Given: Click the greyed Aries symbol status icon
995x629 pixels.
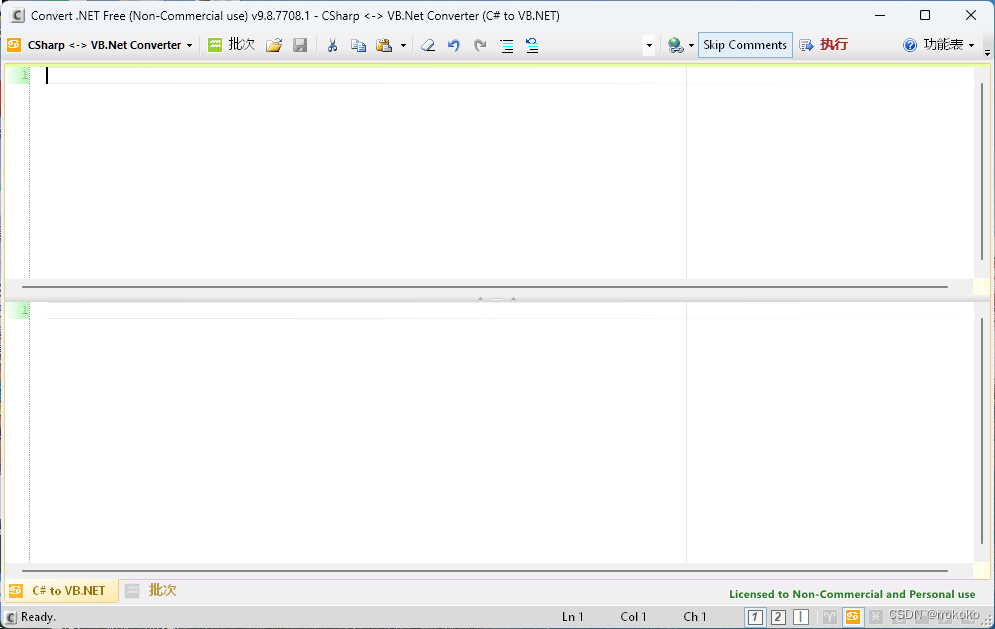Looking at the screenshot, I should (x=829, y=616).
